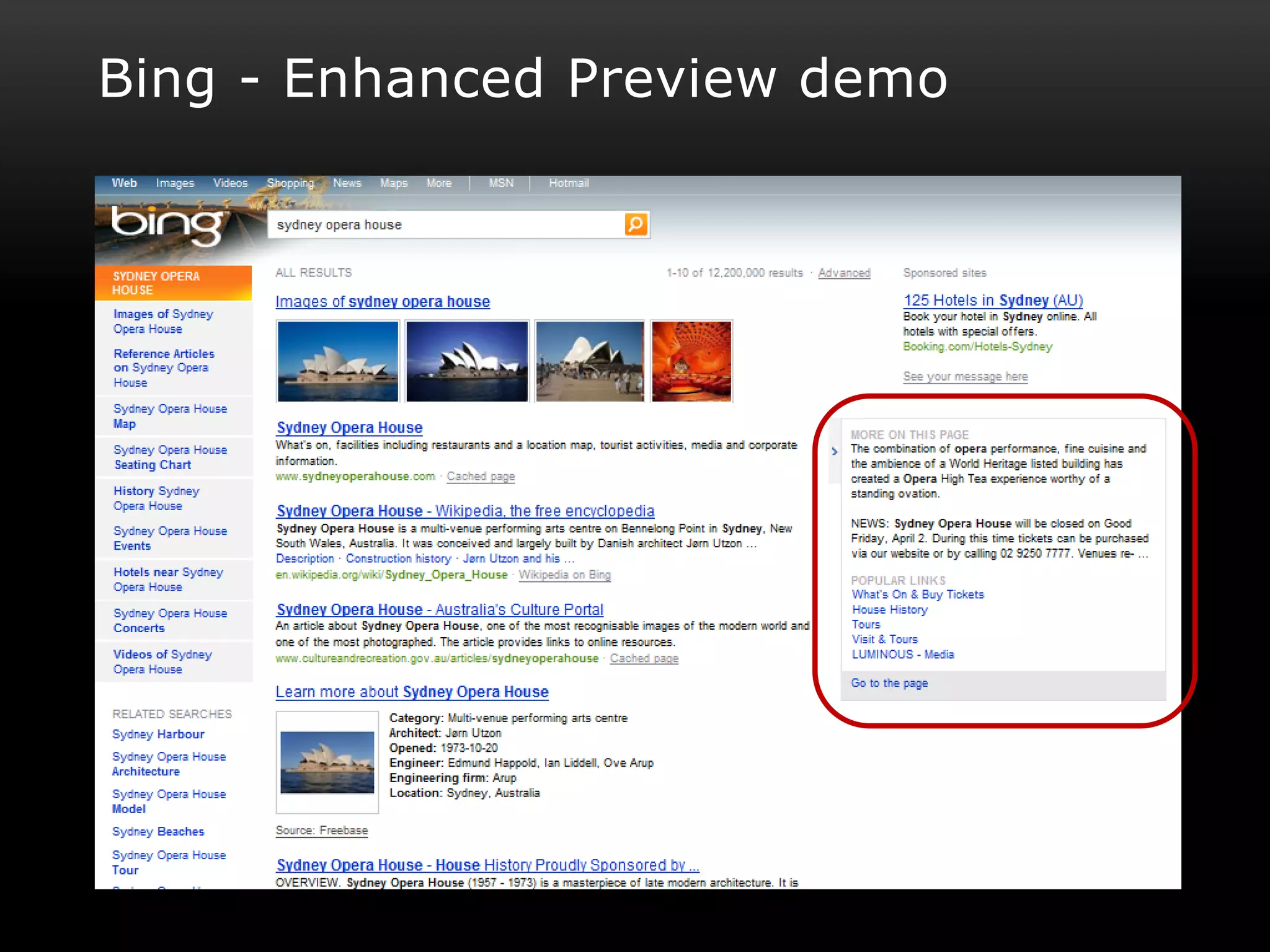Open the Maps tab
The height and width of the screenshot is (952, 1270).
tap(394, 183)
